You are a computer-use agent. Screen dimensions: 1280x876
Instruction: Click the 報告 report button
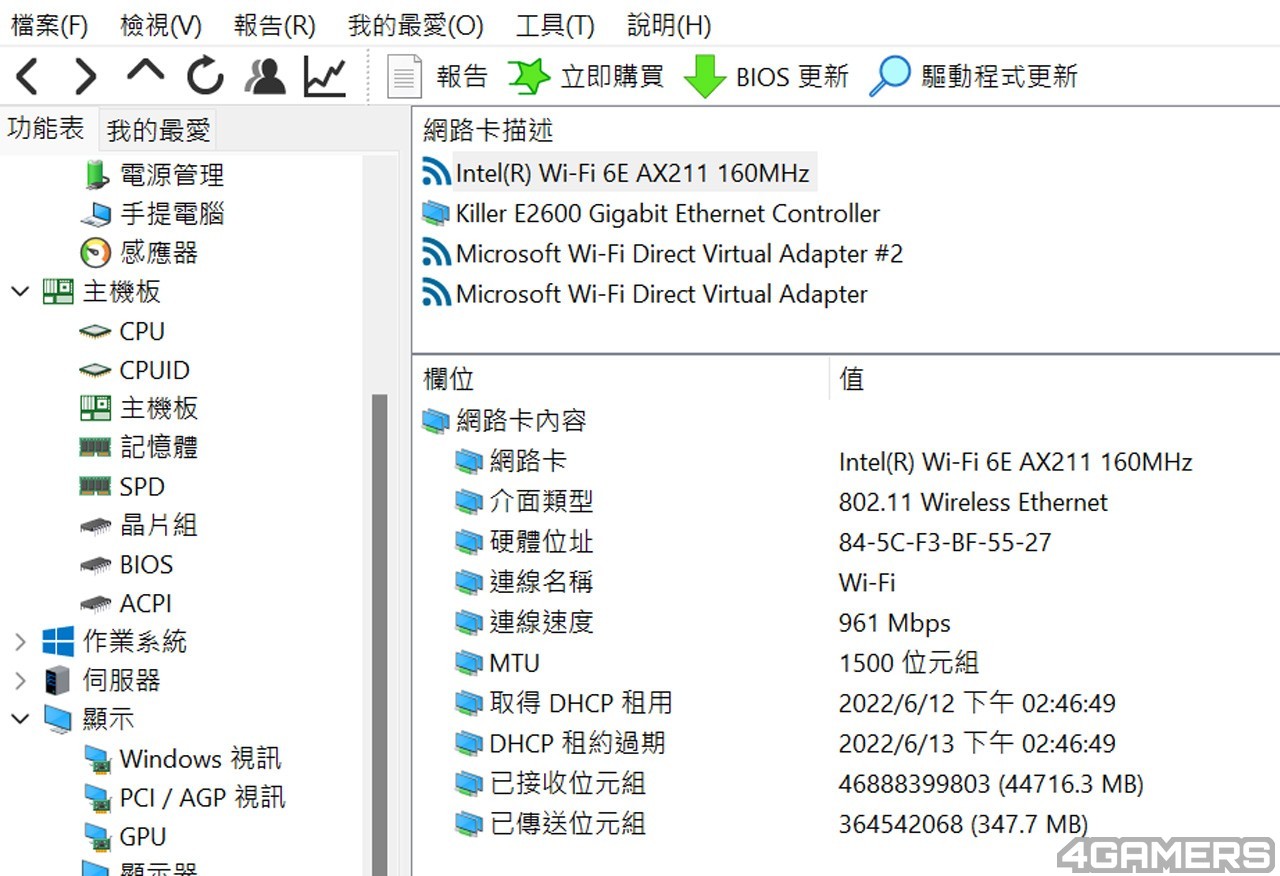pos(438,76)
